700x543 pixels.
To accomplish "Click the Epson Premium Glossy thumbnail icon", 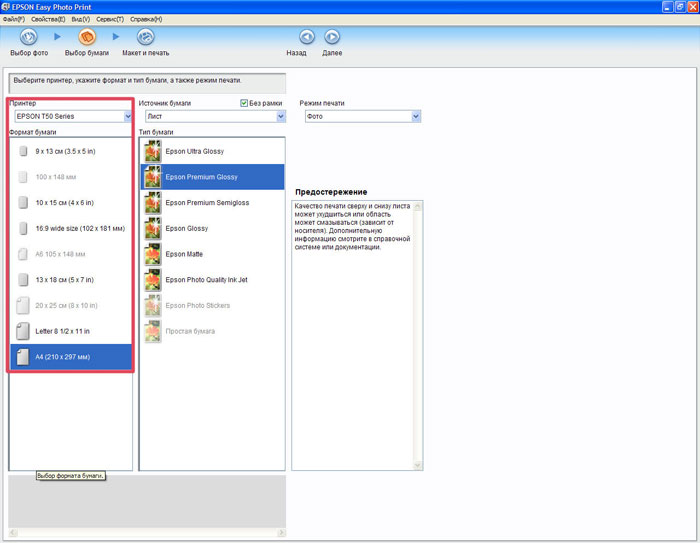I will 153,177.
